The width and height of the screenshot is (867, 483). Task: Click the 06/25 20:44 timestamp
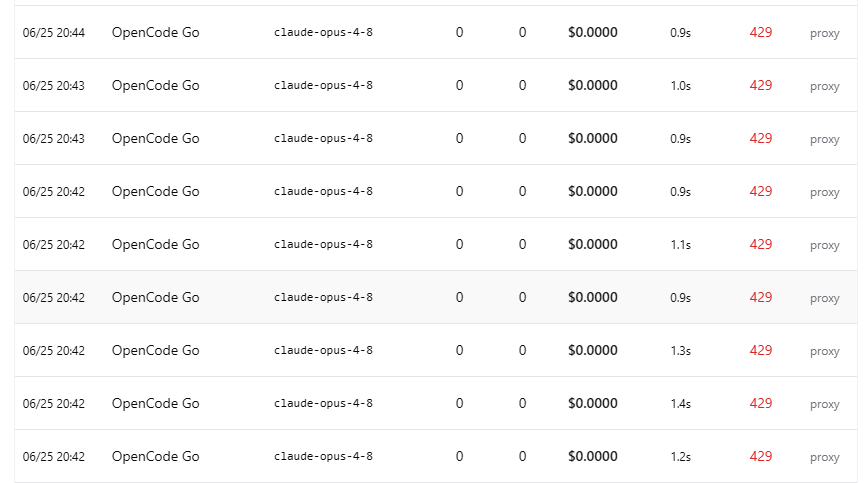(x=54, y=33)
